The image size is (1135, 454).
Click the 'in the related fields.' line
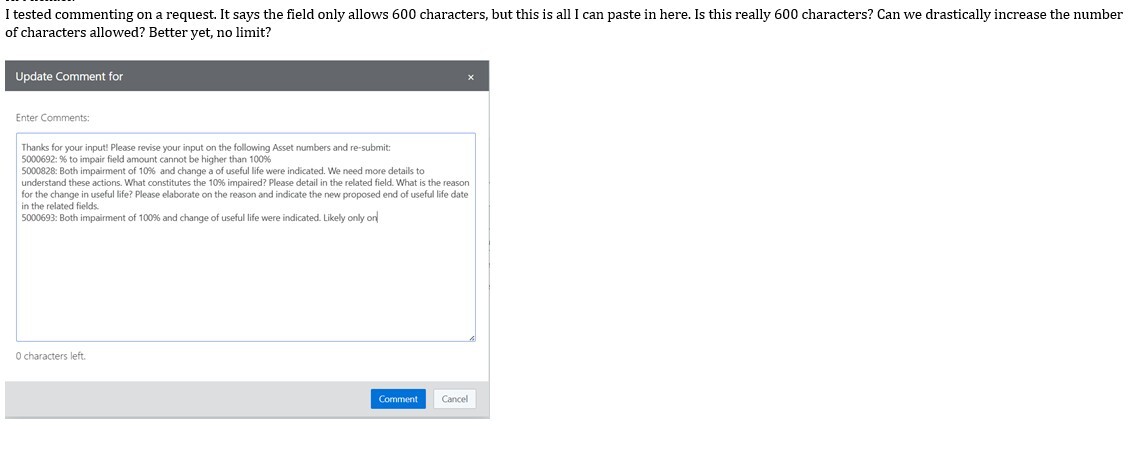pos(60,206)
